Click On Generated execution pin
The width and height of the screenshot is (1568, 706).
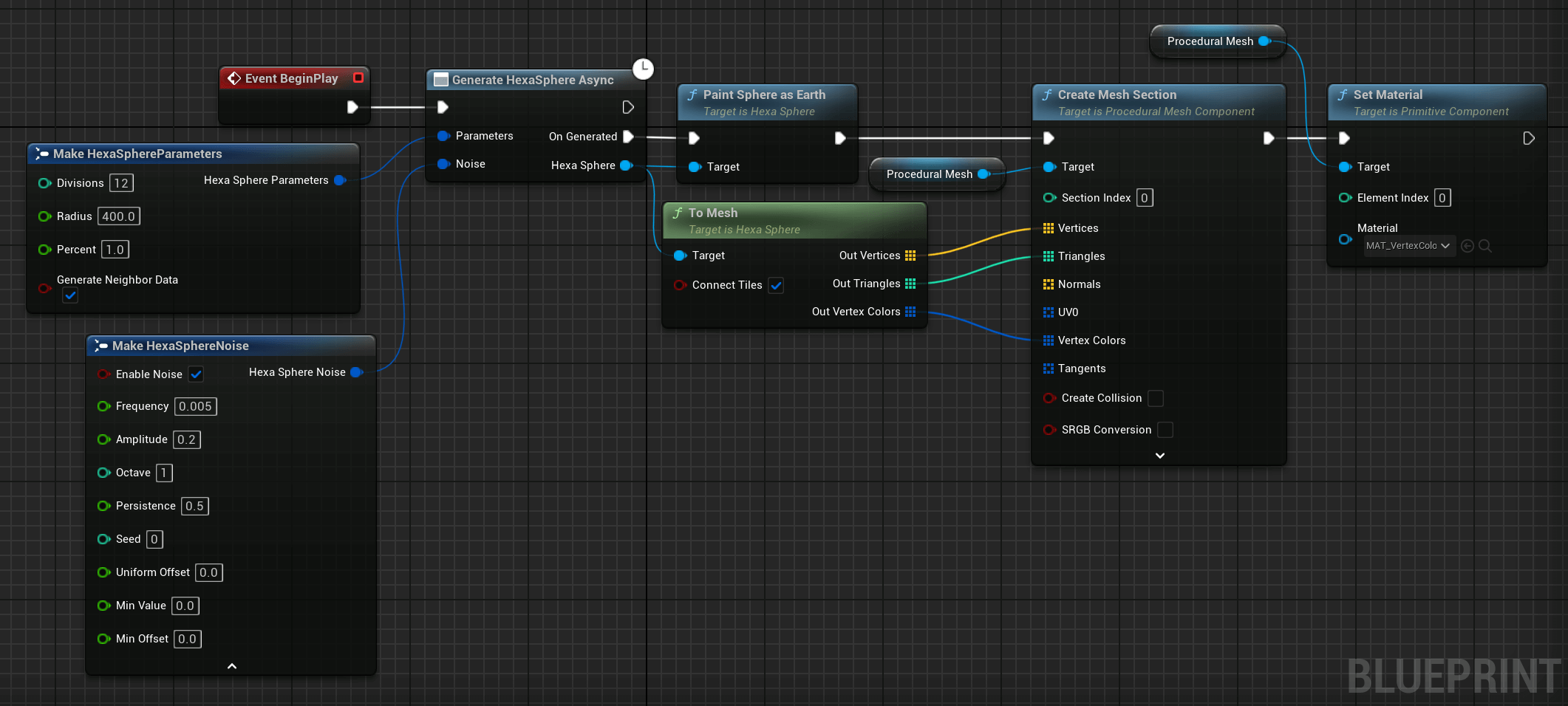pos(629,137)
